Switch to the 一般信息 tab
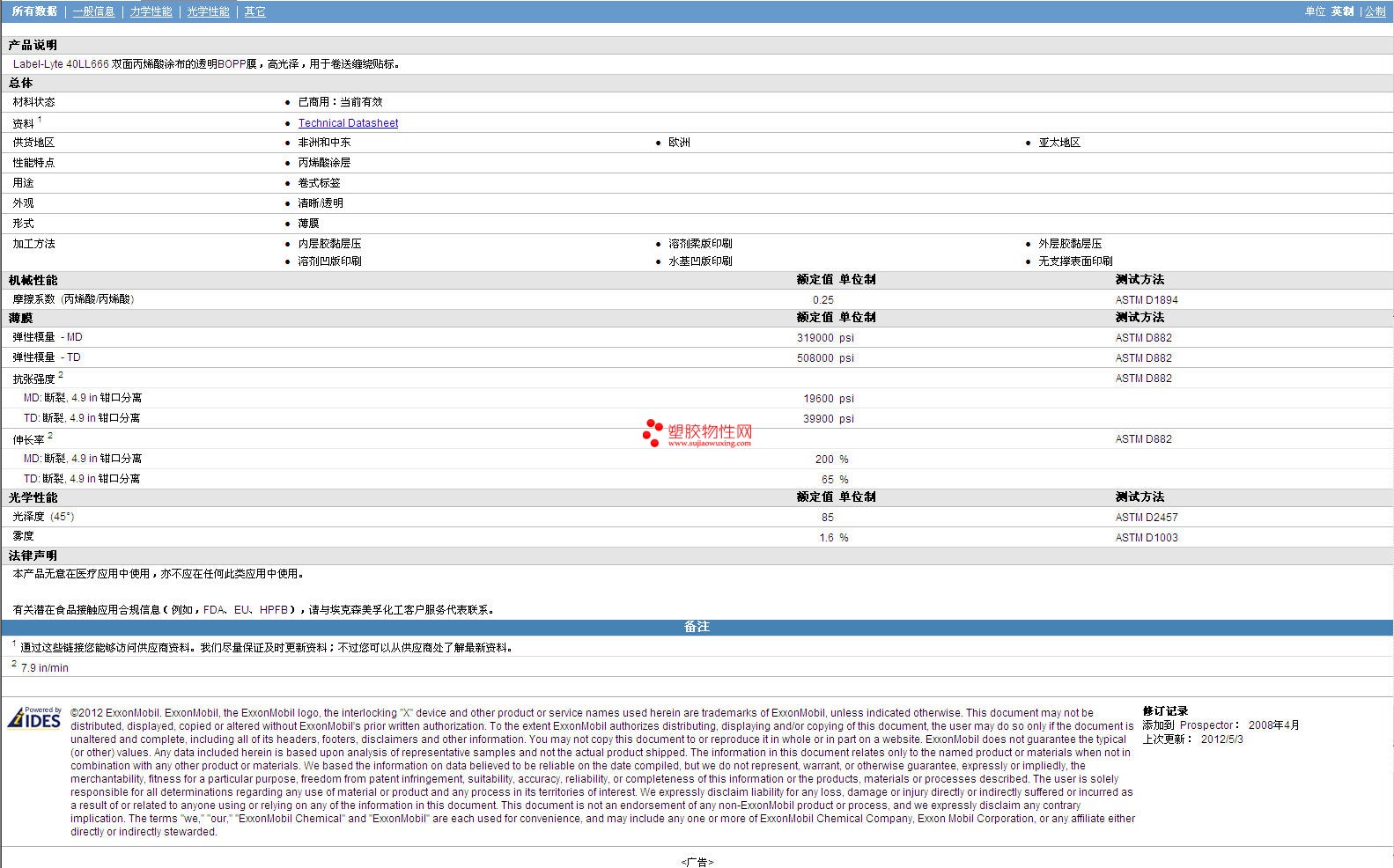1394x868 pixels. (x=93, y=11)
